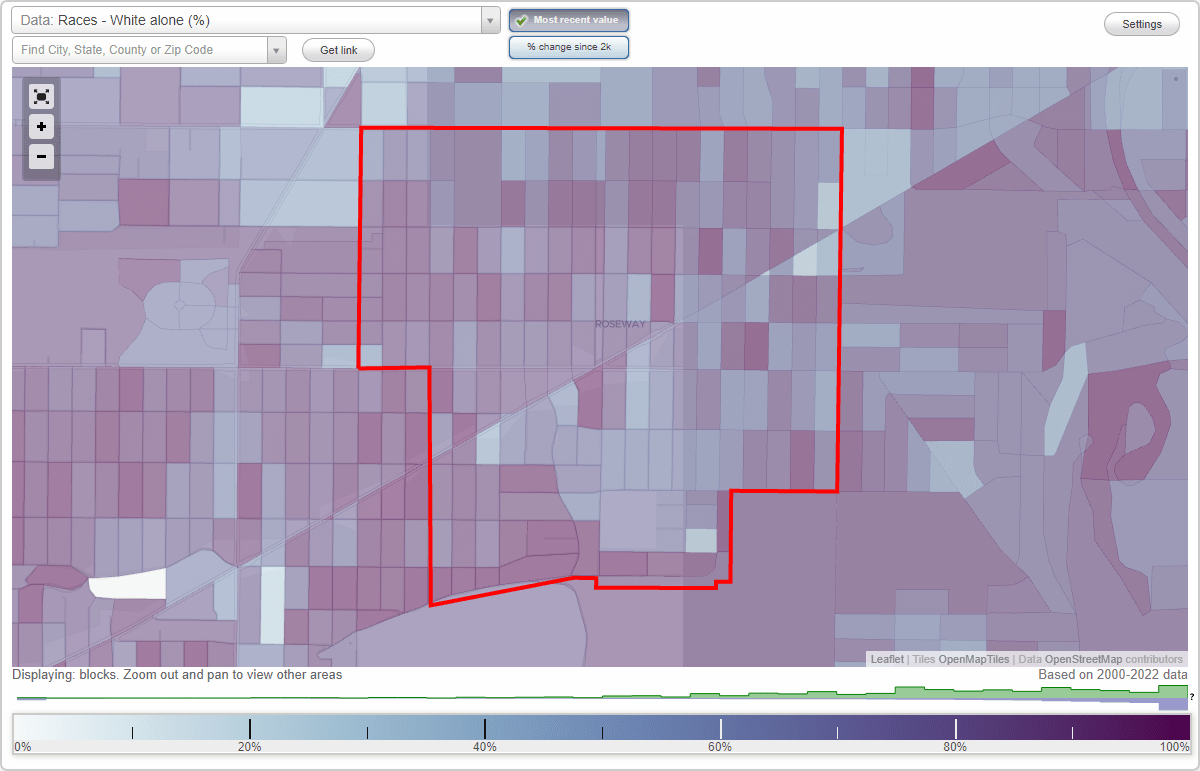Click the 80% mark on color legend
Viewport: 1200px width, 771px height.
[x=955, y=747]
